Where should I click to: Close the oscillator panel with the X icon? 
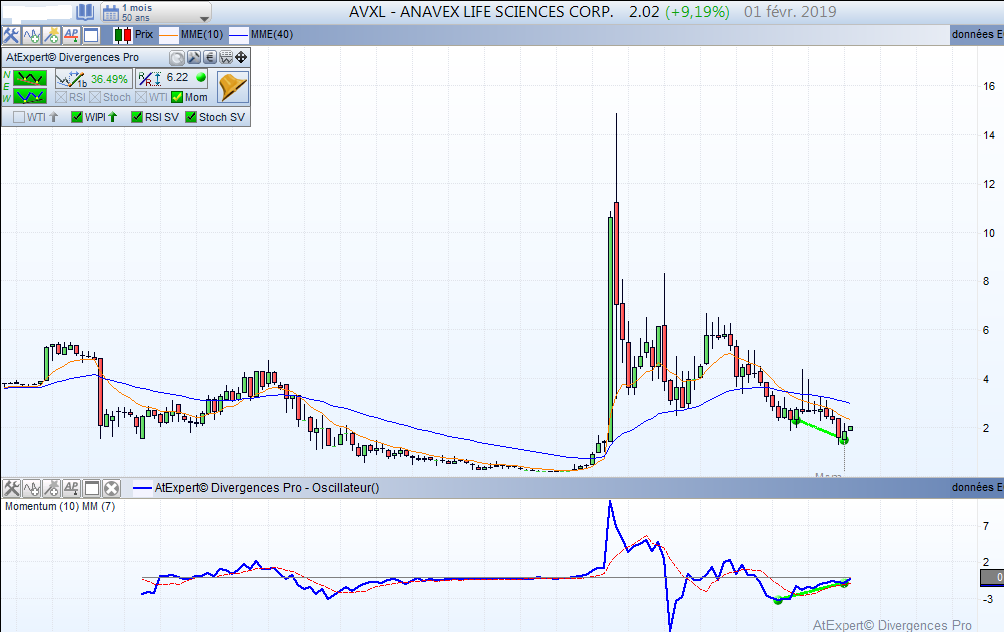[x=111, y=489]
